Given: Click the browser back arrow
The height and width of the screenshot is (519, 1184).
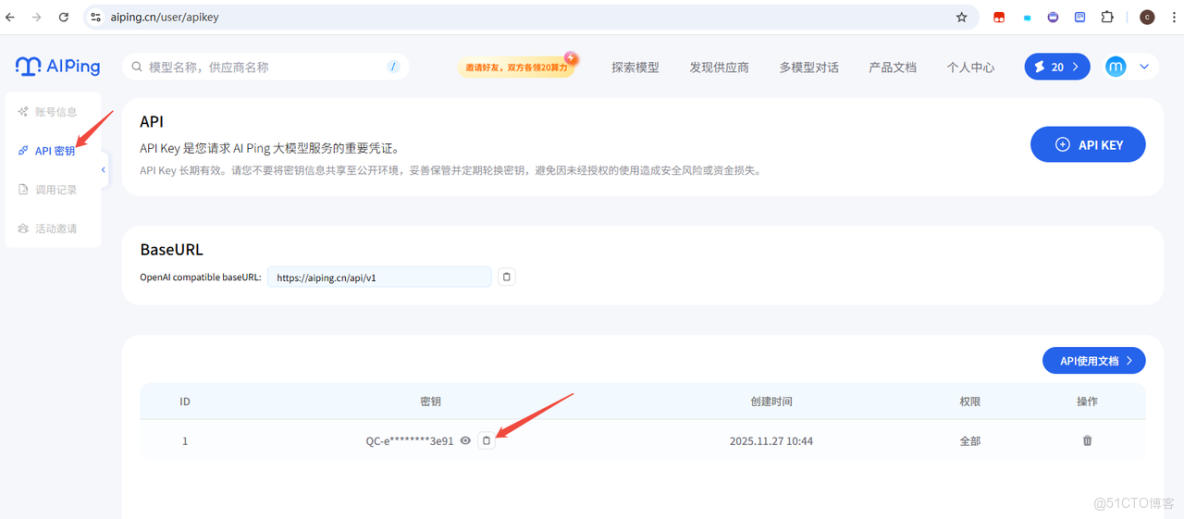Looking at the screenshot, I should (11, 17).
